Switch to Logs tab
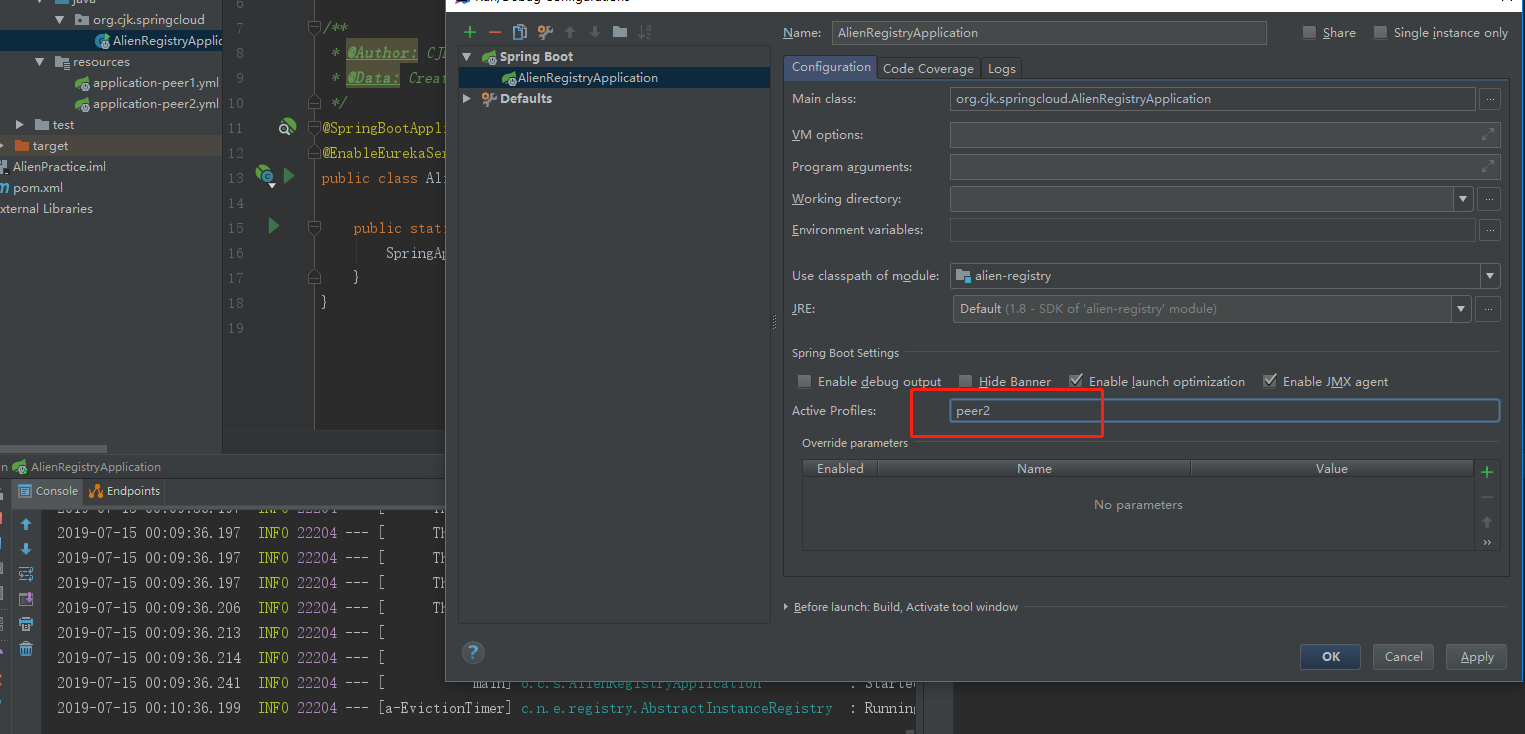This screenshot has width=1525, height=734. 1001,68
